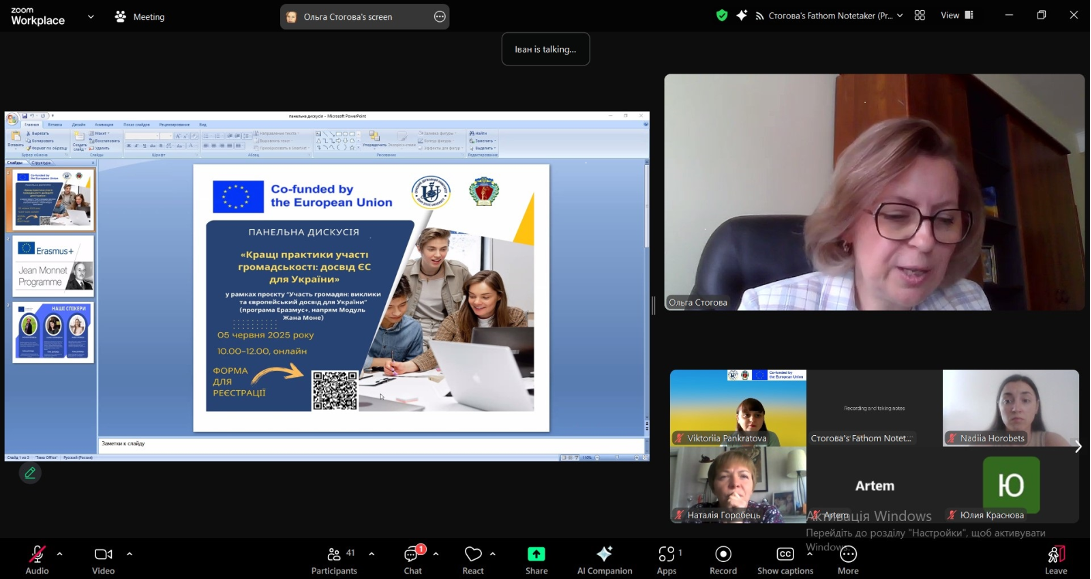Click the Chat unread badge

tap(421, 549)
